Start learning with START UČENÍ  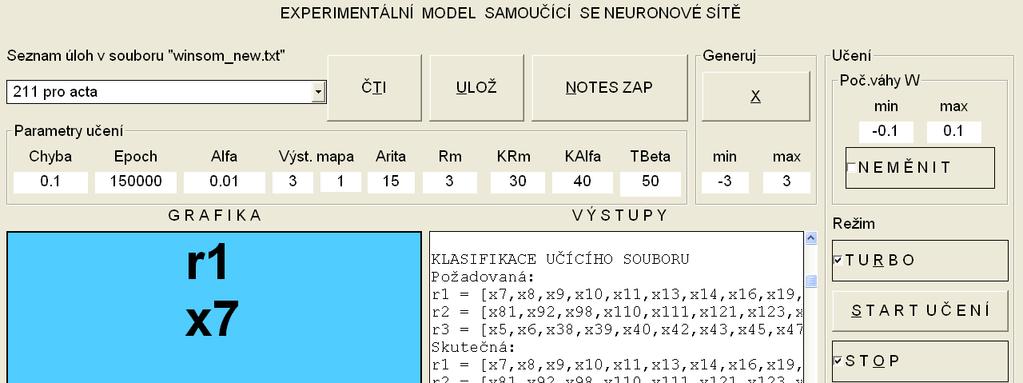pyautogui.click(x=921, y=311)
